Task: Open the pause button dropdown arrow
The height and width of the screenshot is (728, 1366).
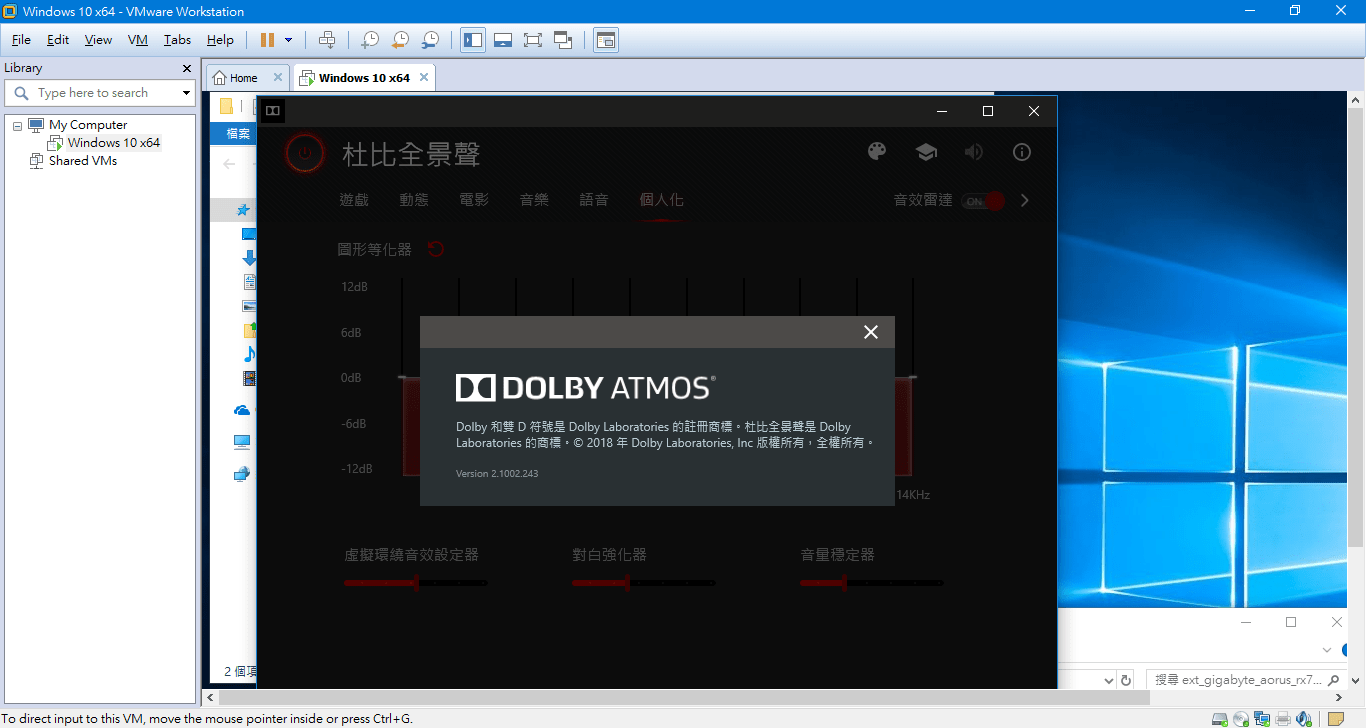Action: coord(287,39)
